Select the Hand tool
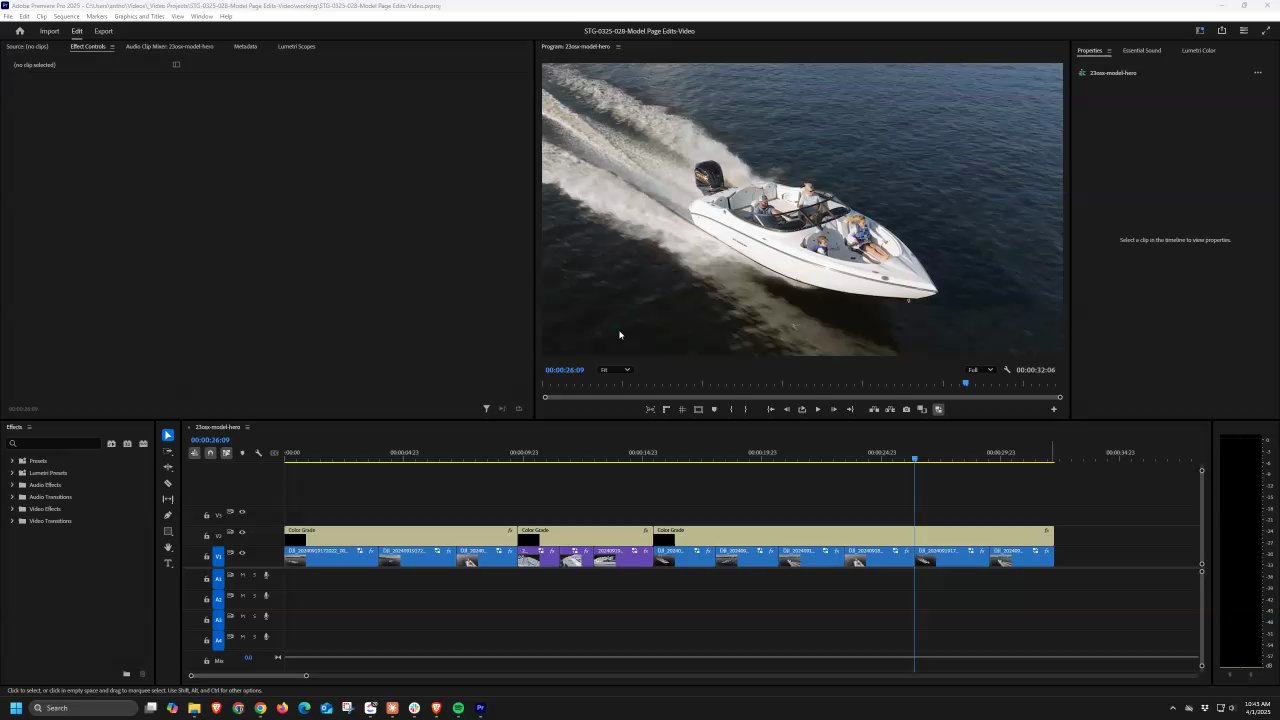 coord(168,547)
